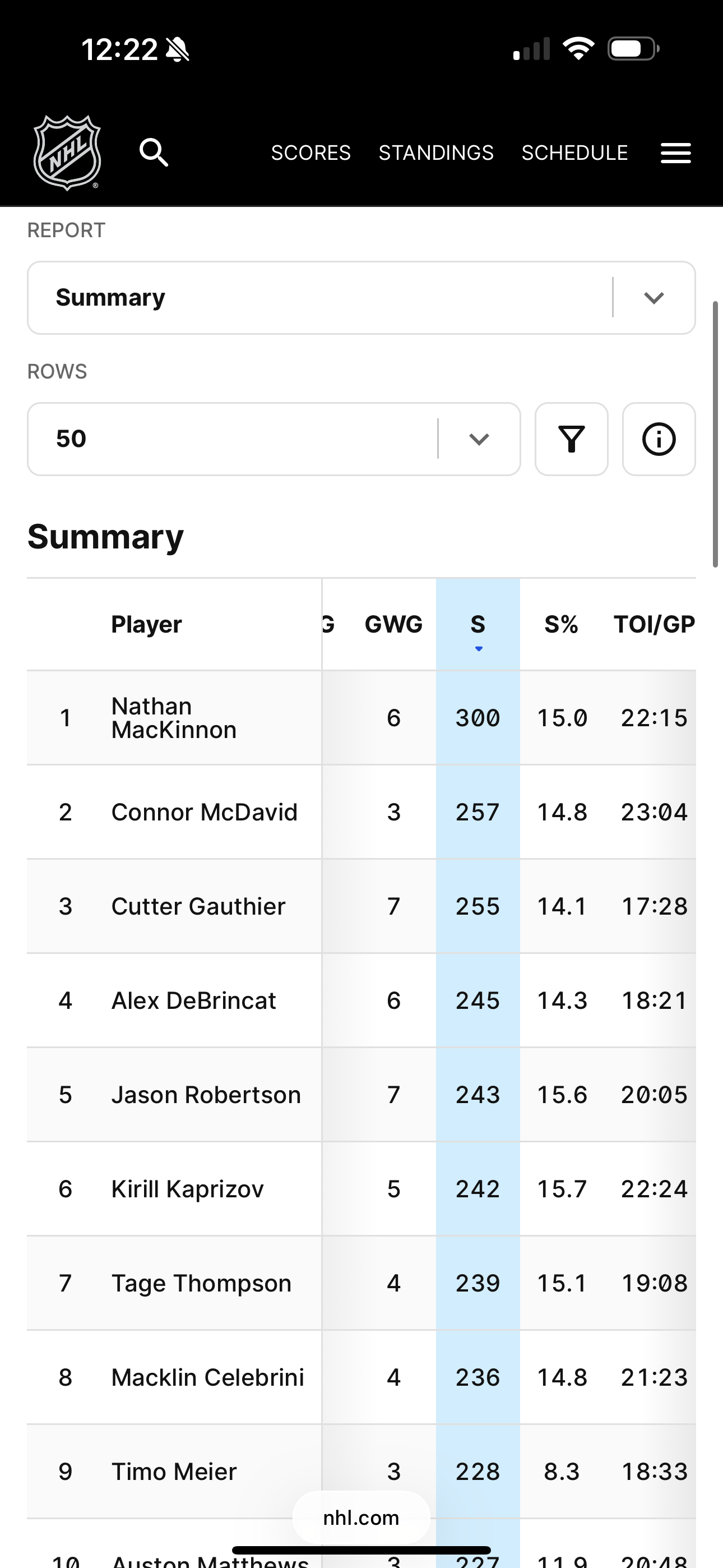The height and width of the screenshot is (1568, 723).
Task: Click the page scrollbar on right edge
Action: click(716, 434)
